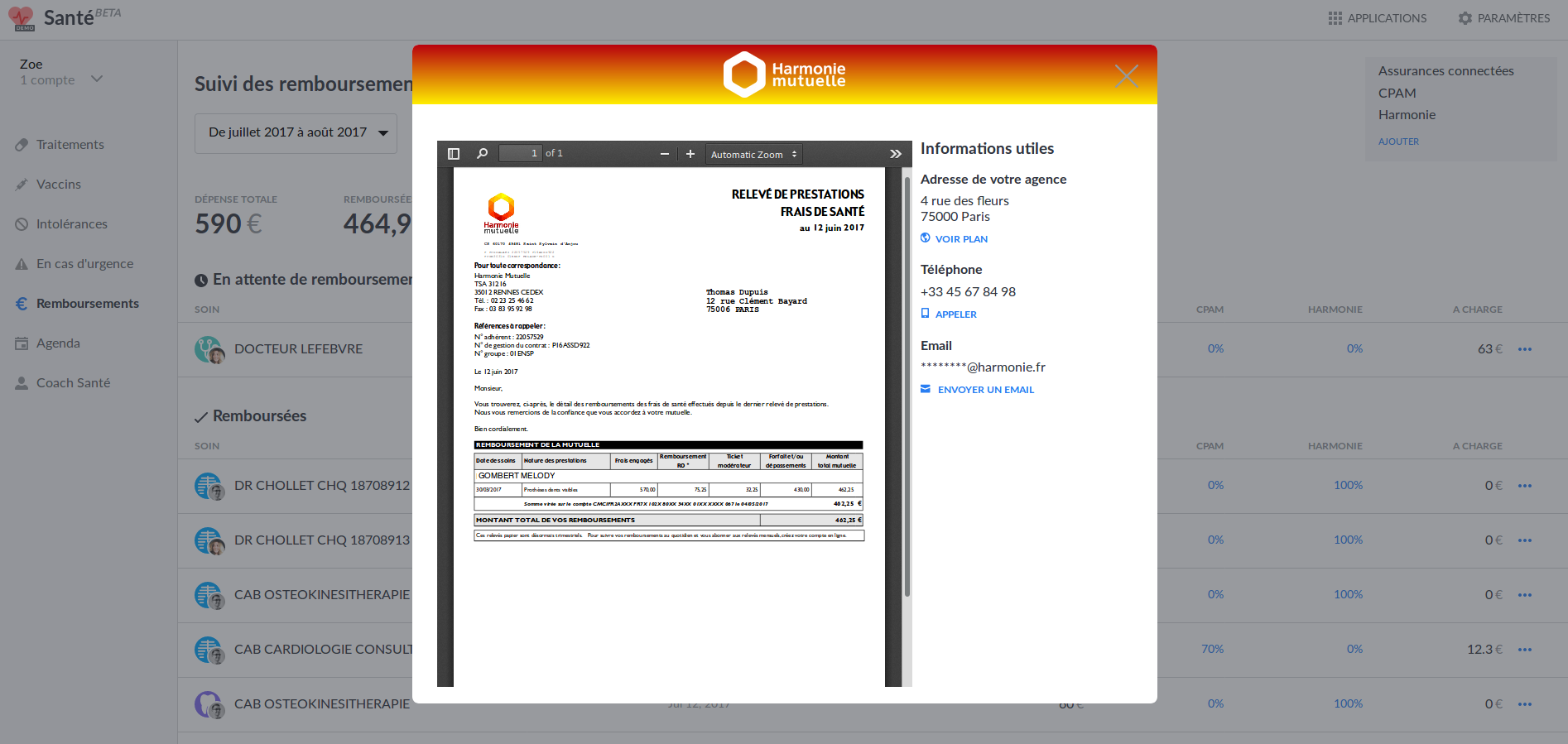Select DOCTEUR LEFEBVRE row text
Viewport: 1568px width, 744px height.
point(298,349)
